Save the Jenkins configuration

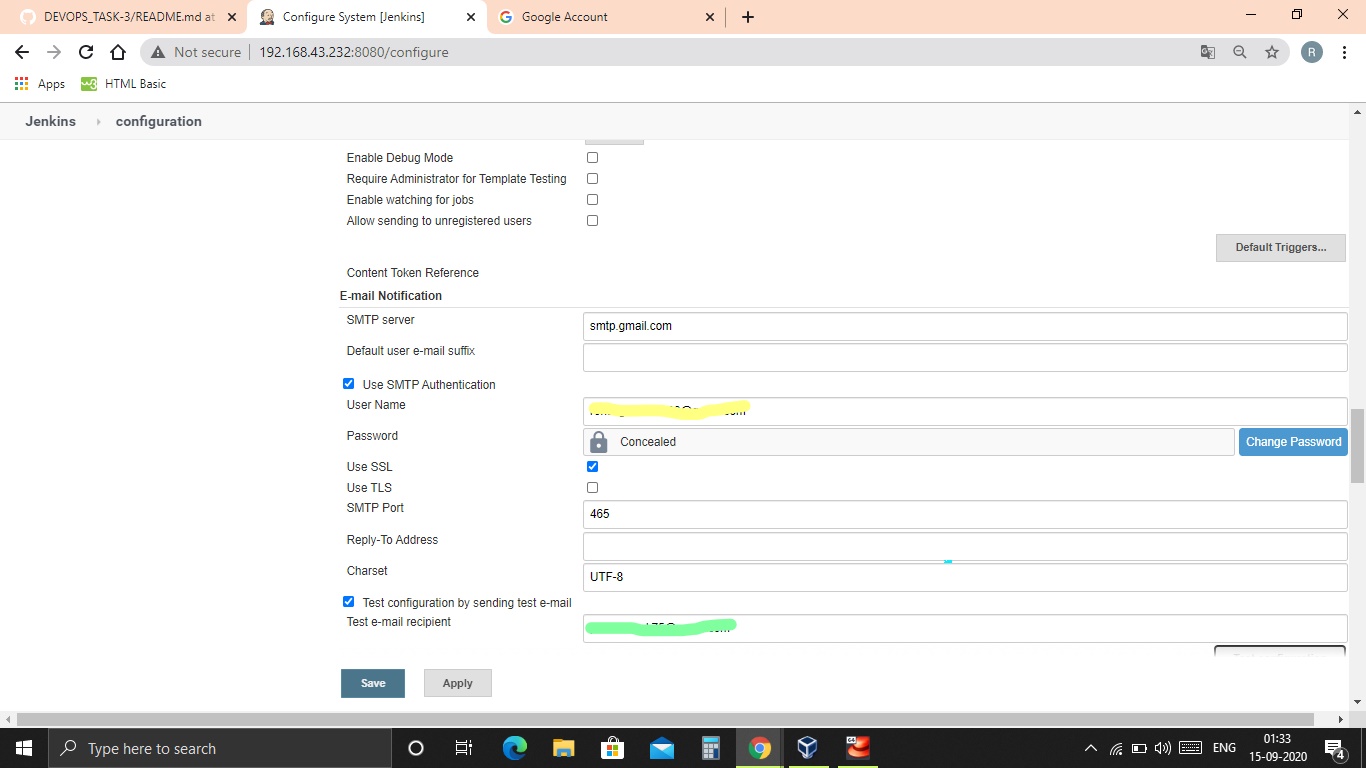(x=373, y=683)
